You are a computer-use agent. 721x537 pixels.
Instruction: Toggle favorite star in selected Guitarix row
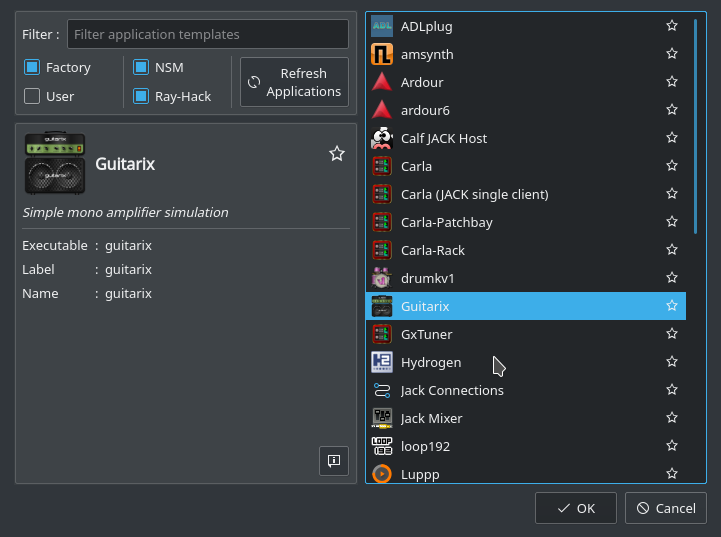[x=672, y=306]
